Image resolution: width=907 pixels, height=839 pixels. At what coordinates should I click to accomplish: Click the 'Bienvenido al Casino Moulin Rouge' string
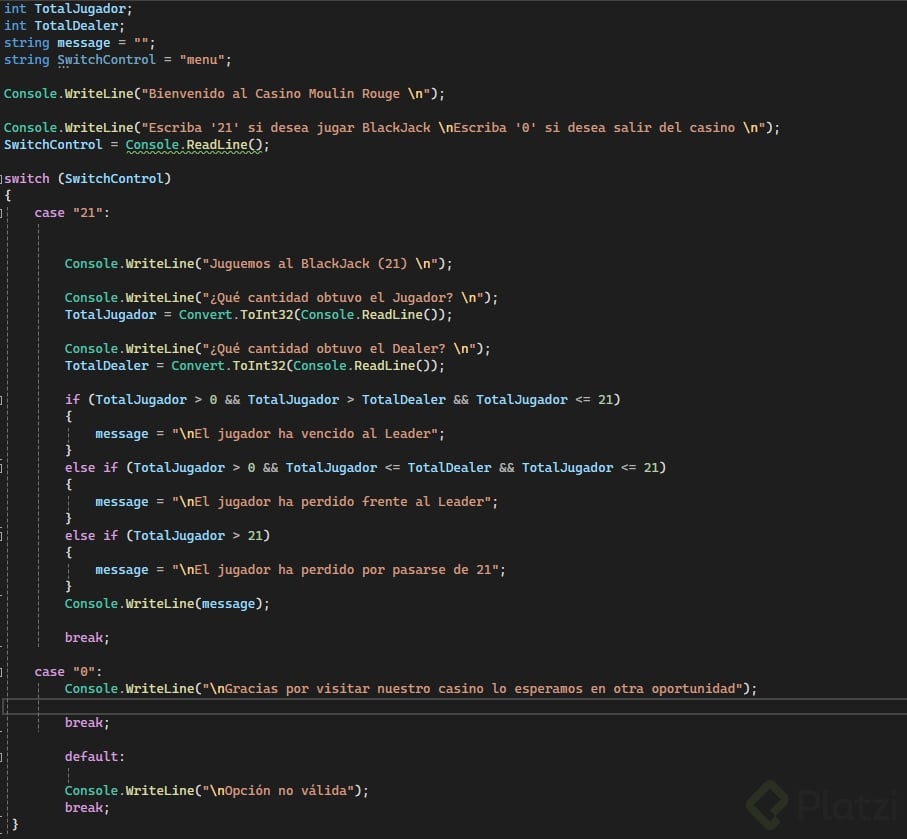click(286, 94)
